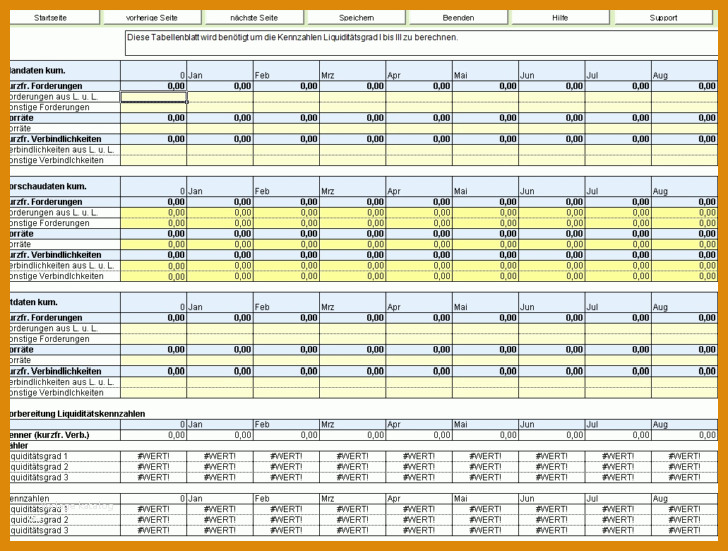This screenshot has height=551, width=728.
Task: Select the description text box about Liquiditätsgrad
Action: pos(422,43)
